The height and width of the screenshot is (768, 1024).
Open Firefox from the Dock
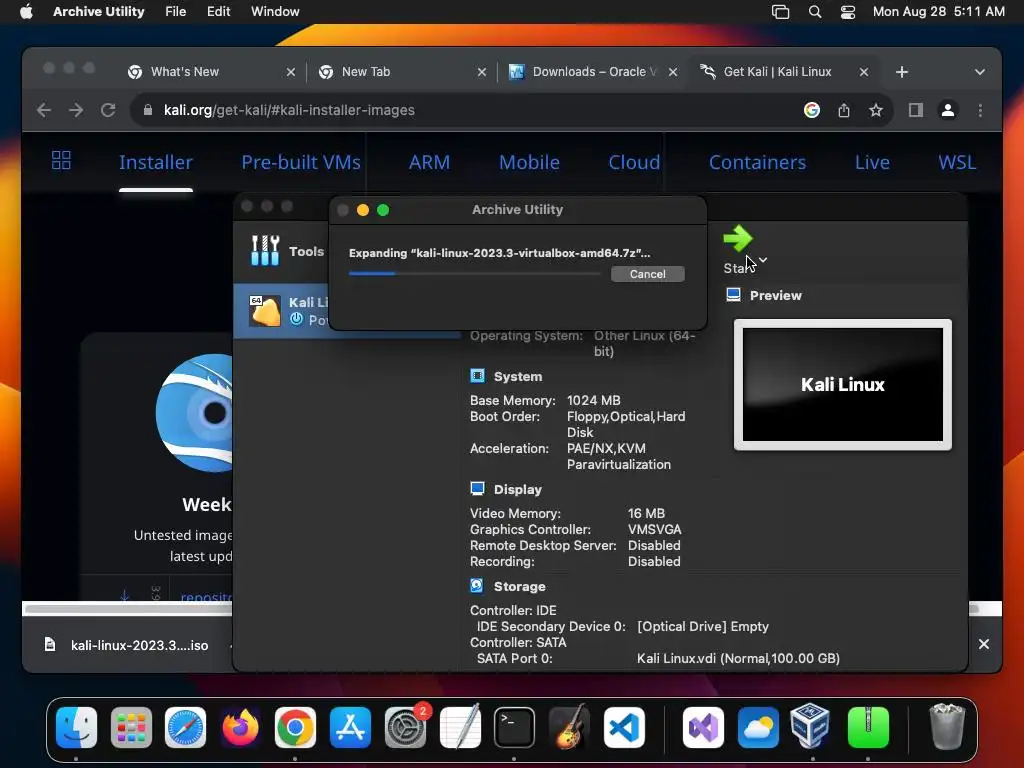(x=240, y=727)
